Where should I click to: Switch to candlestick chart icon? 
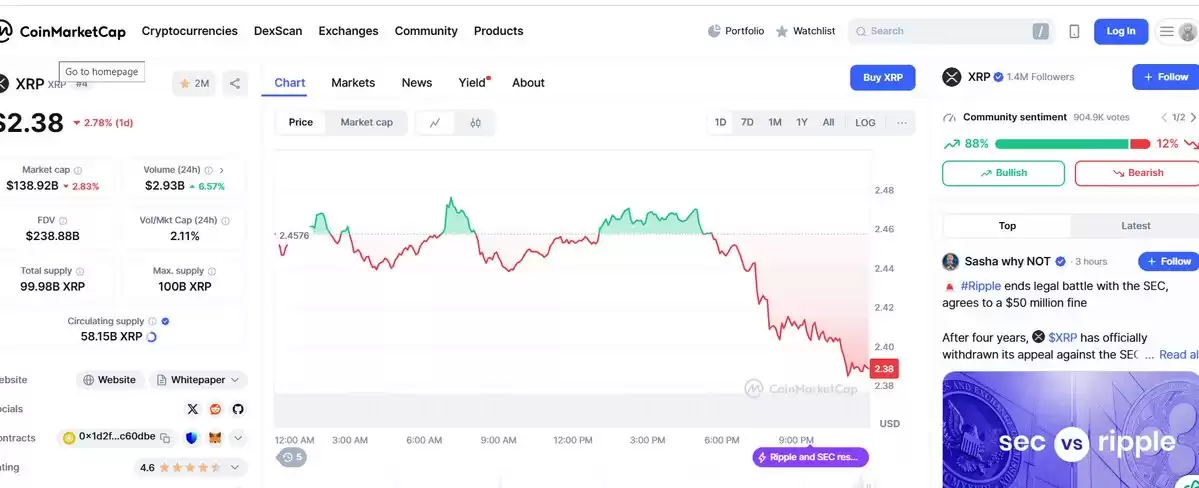(x=475, y=122)
